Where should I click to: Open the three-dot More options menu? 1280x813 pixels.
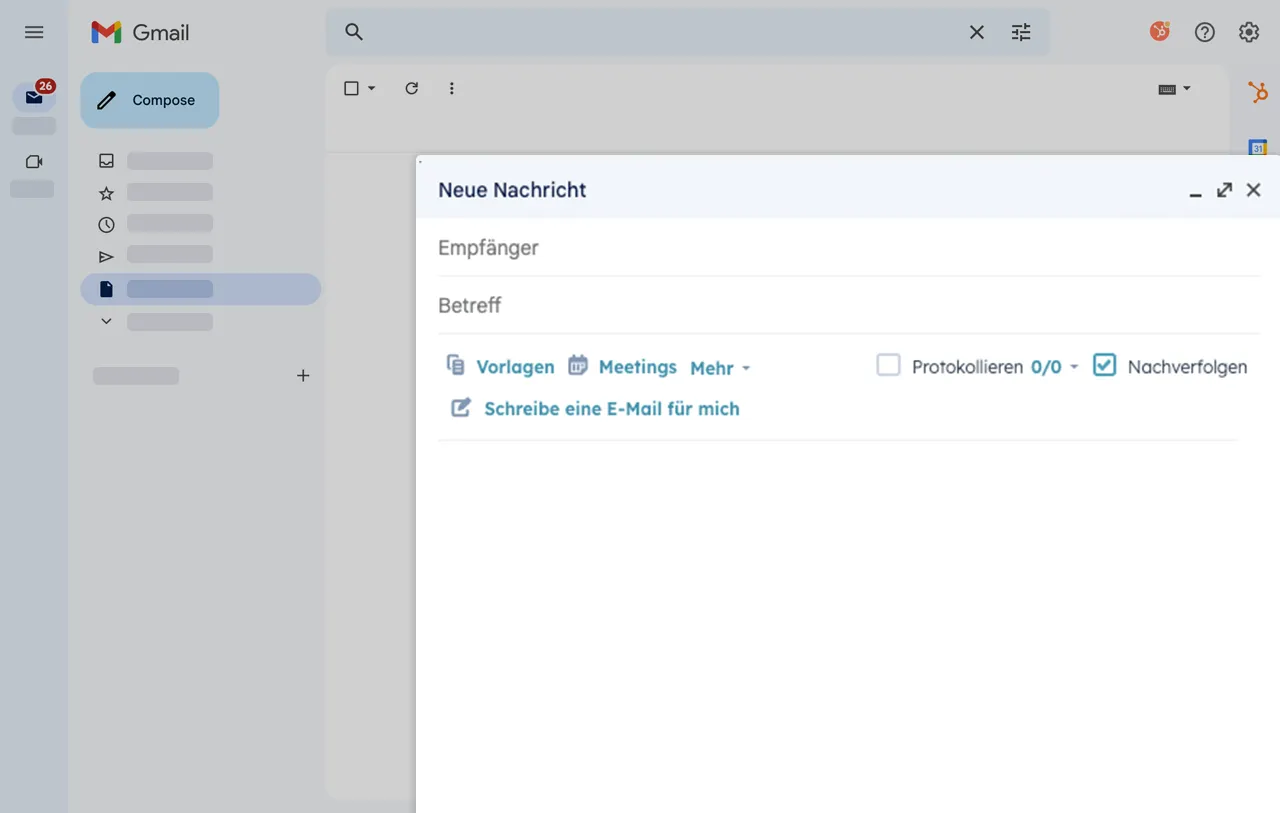pyautogui.click(x=452, y=88)
